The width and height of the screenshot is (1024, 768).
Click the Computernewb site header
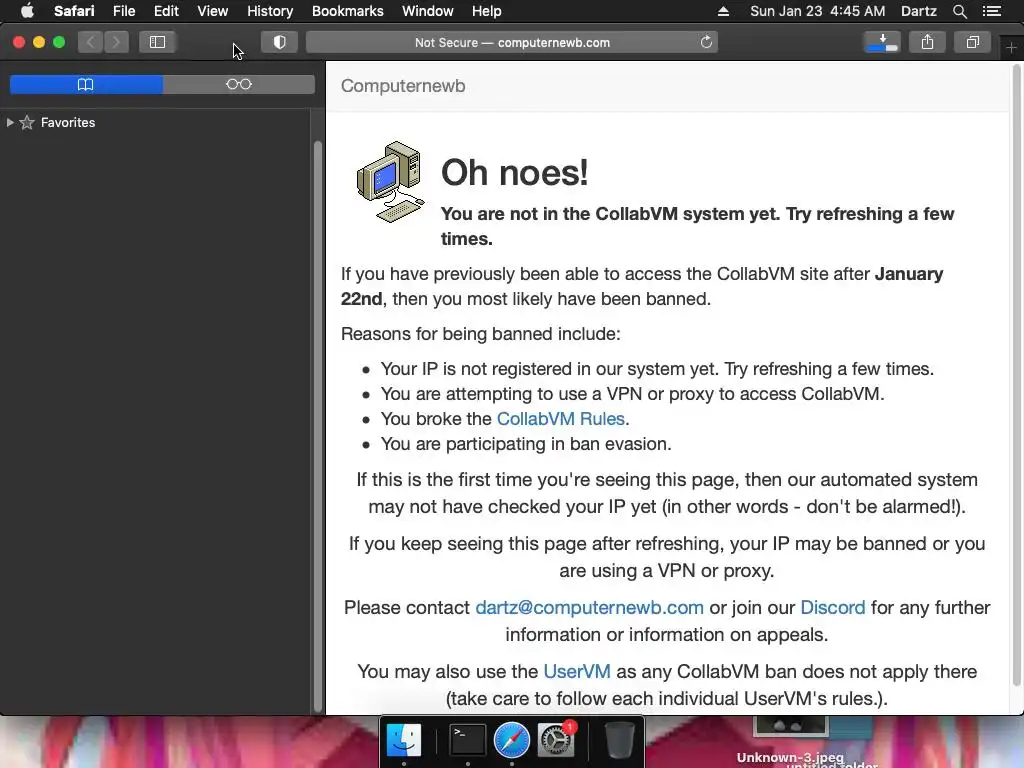(x=403, y=86)
